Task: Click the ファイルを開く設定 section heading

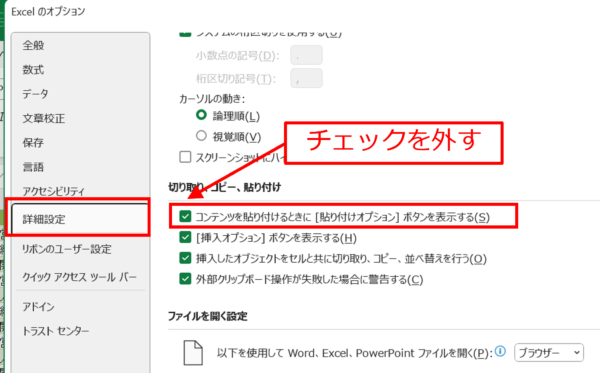Action: point(208,316)
